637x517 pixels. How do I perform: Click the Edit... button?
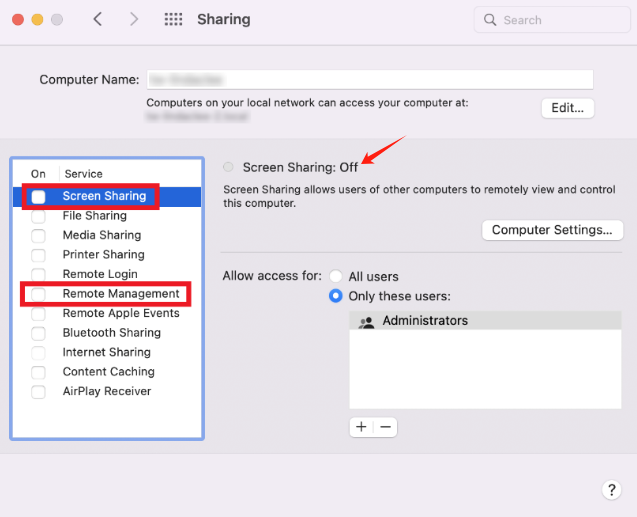point(568,108)
